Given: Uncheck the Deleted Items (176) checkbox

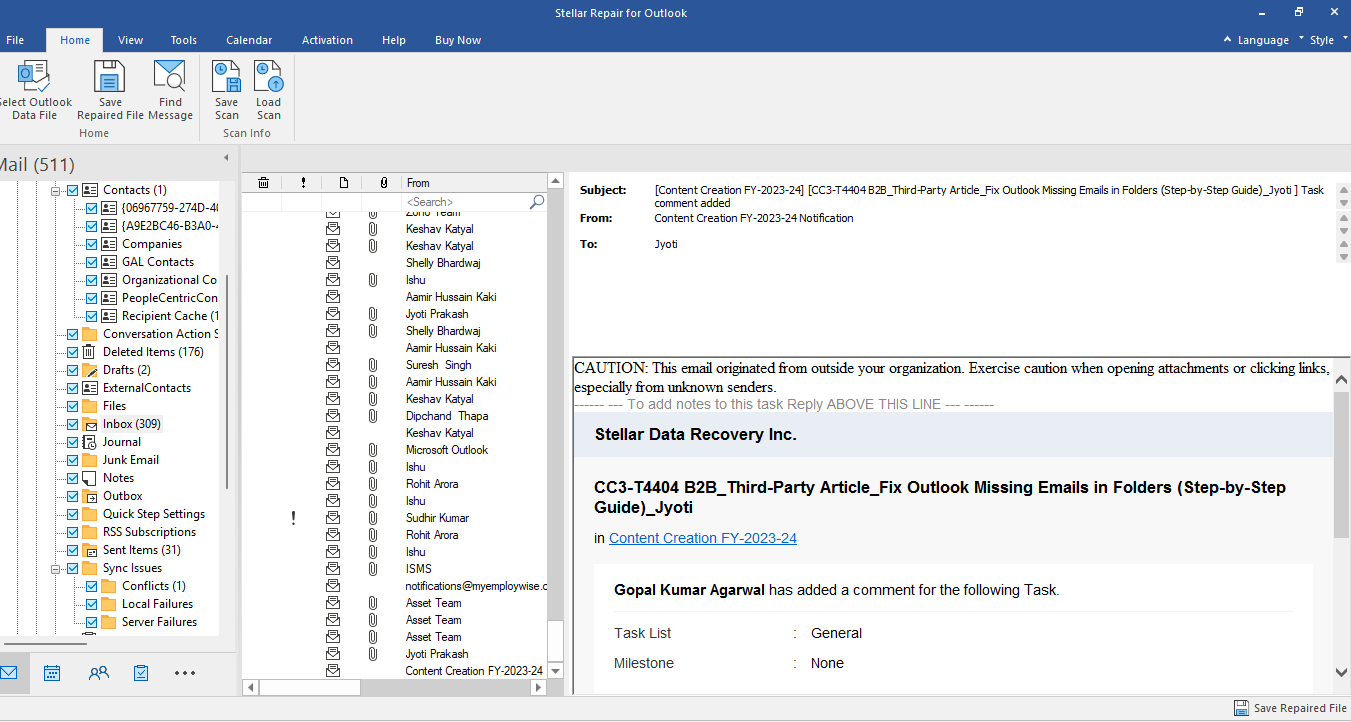Looking at the screenshot, I should click(73, 352).
